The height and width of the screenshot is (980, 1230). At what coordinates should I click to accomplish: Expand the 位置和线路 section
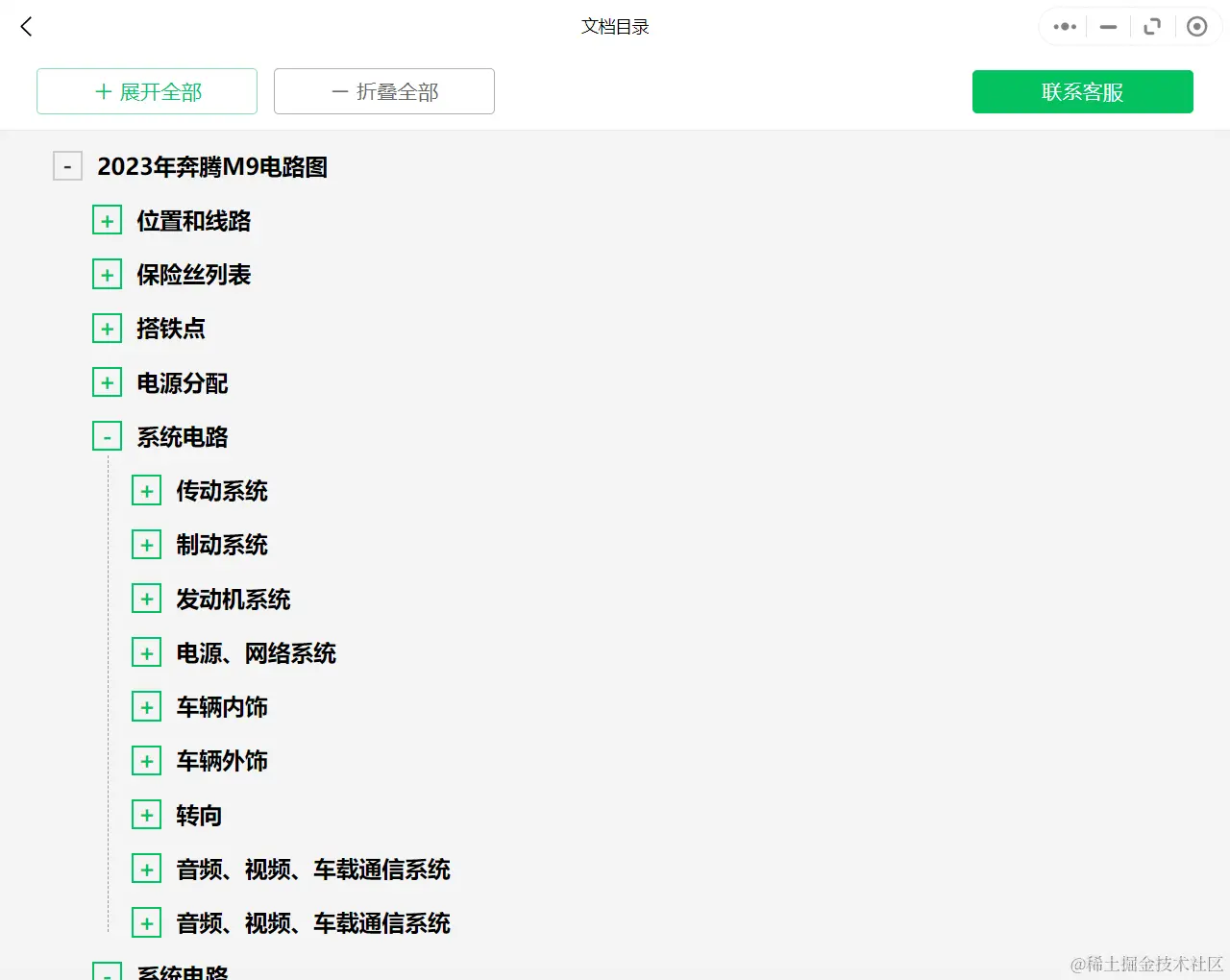click(x=107, y=219)
